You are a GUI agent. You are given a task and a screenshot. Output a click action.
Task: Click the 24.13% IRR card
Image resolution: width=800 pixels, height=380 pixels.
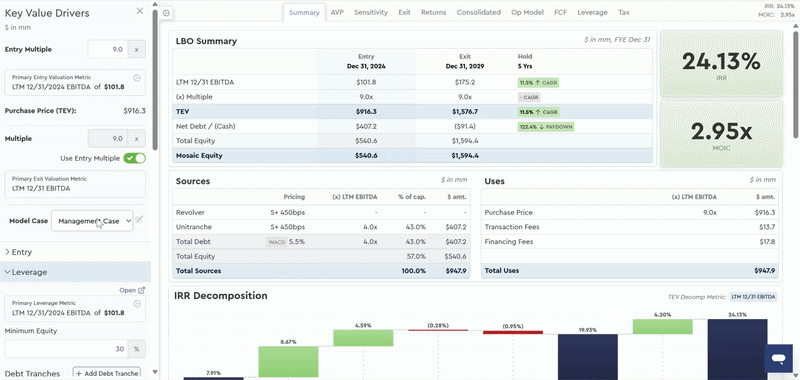point(721,64)
